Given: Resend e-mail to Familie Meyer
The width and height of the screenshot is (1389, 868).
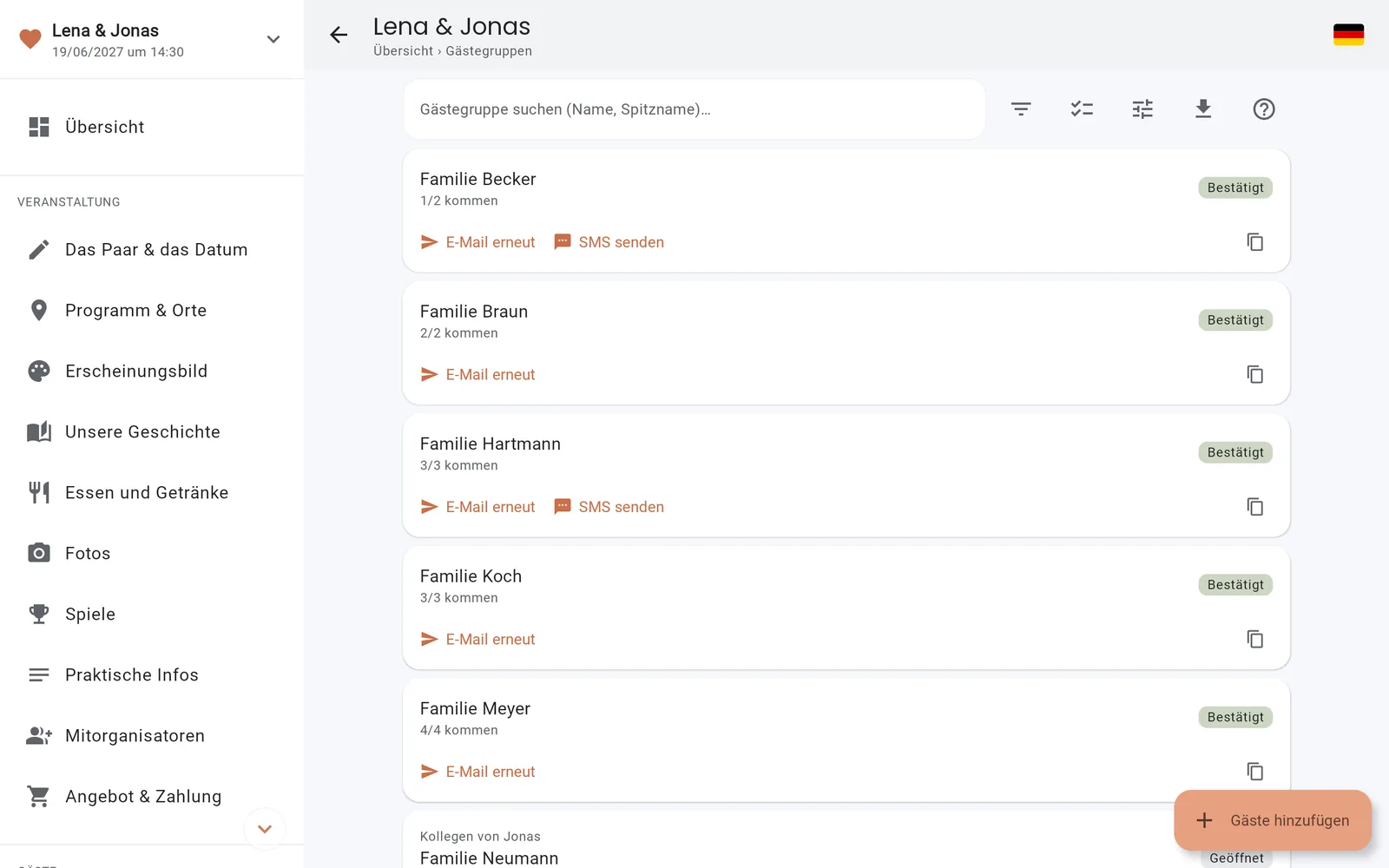Looking at the screenshot, I should (477, 772).
